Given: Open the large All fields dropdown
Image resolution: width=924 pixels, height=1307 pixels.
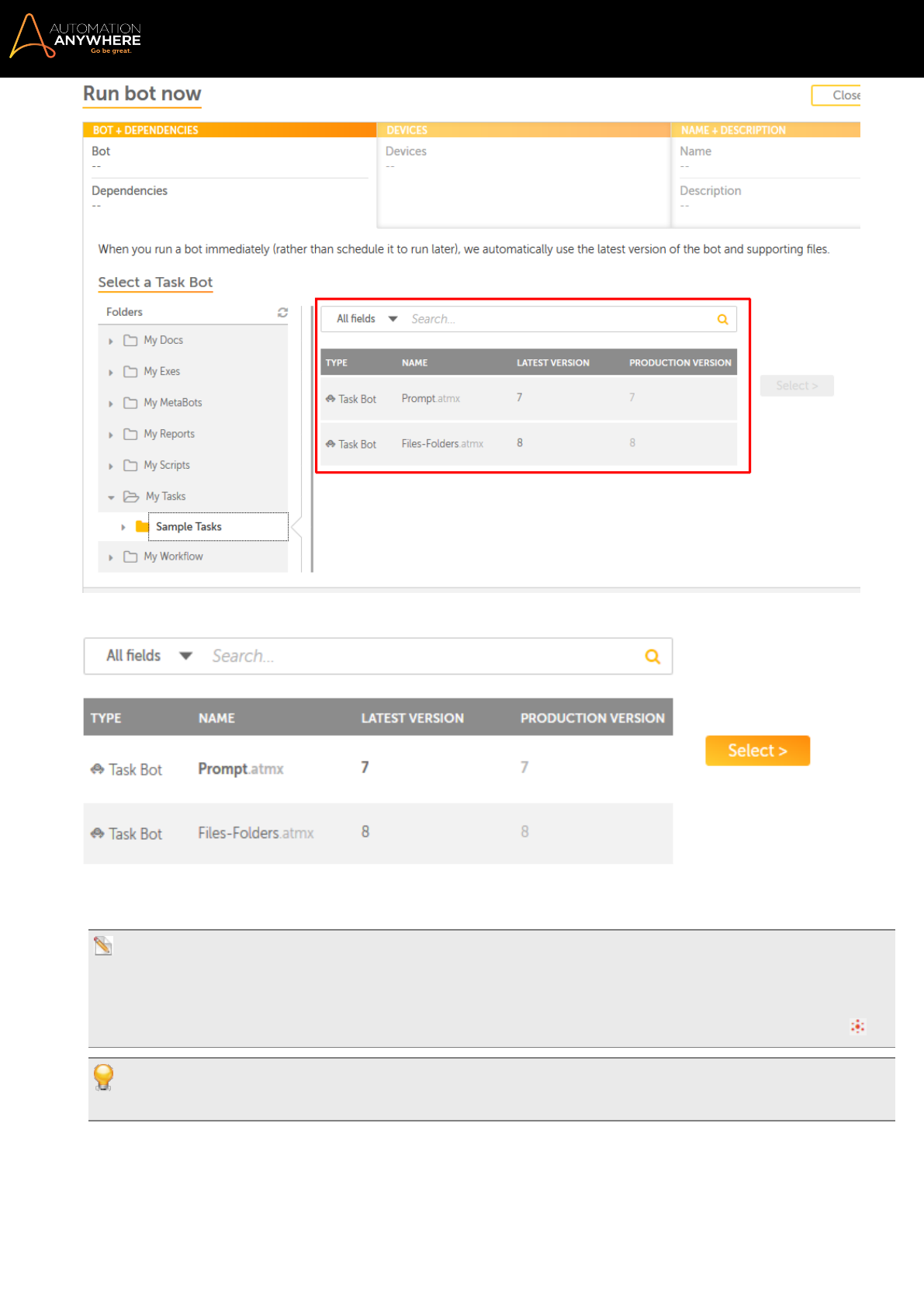Looking at the screenshot, I should [149, 656].
